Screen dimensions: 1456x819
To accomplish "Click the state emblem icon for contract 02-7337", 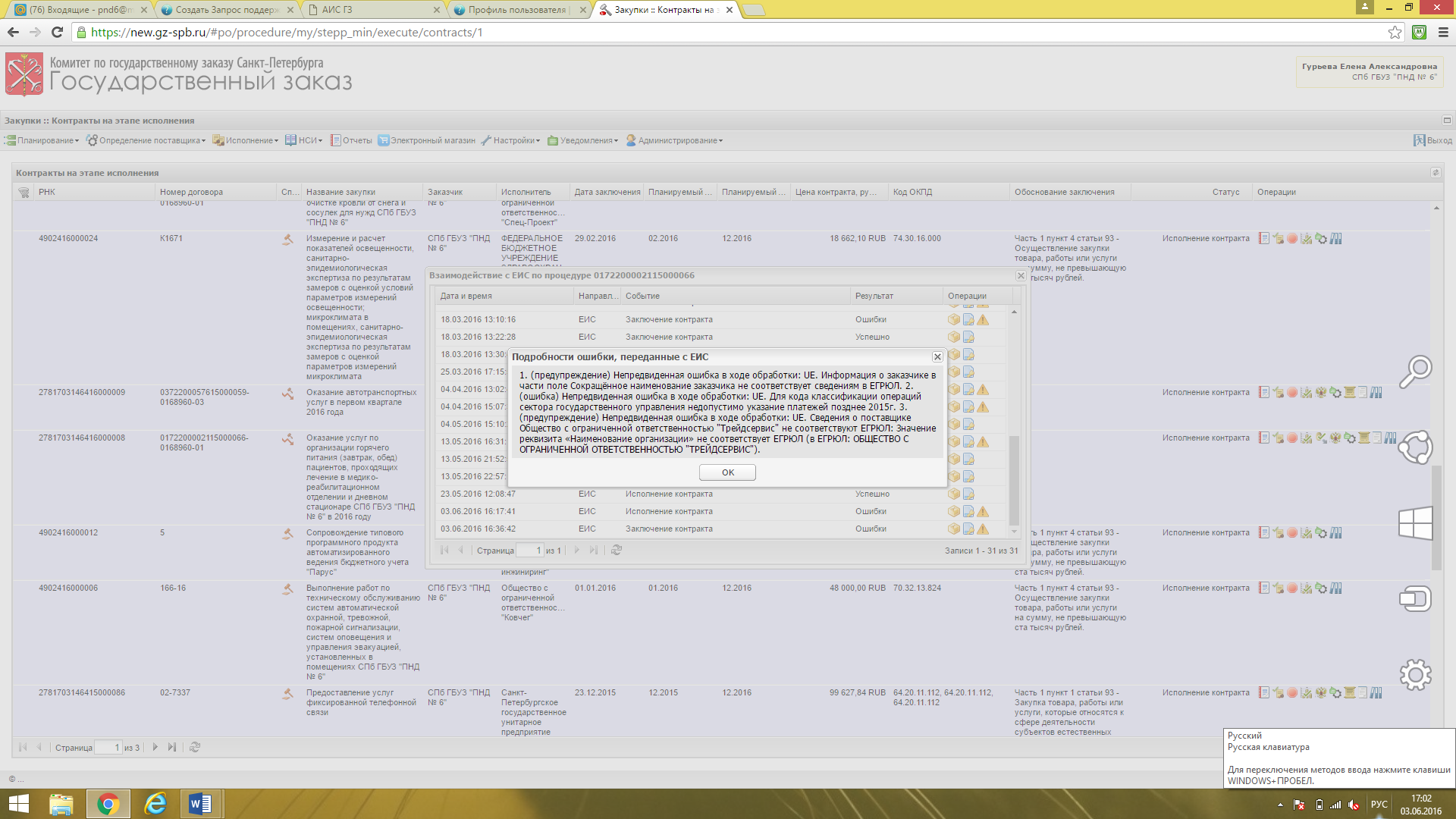I will [1321, 693].
